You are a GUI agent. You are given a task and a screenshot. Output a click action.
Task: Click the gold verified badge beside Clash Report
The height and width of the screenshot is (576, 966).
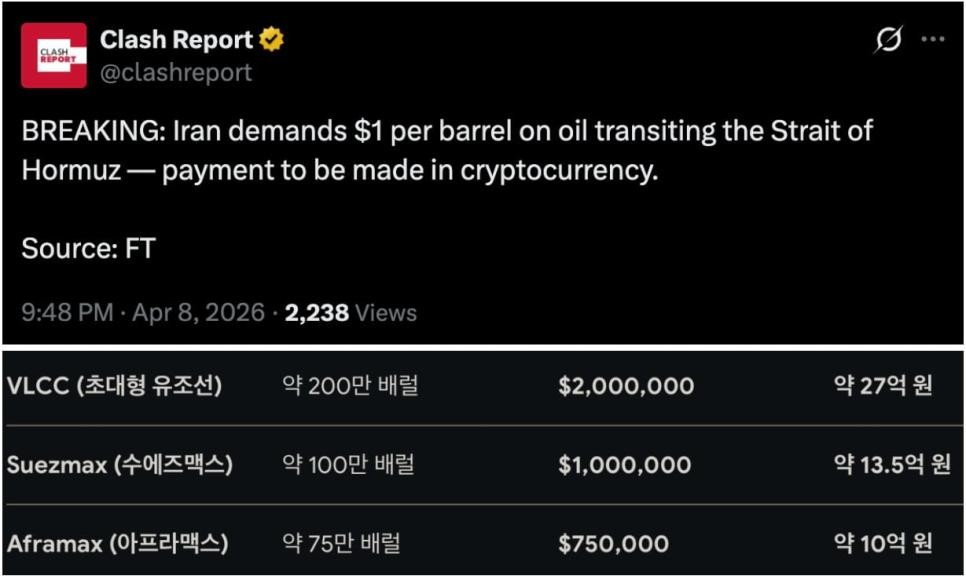[272, 40]
